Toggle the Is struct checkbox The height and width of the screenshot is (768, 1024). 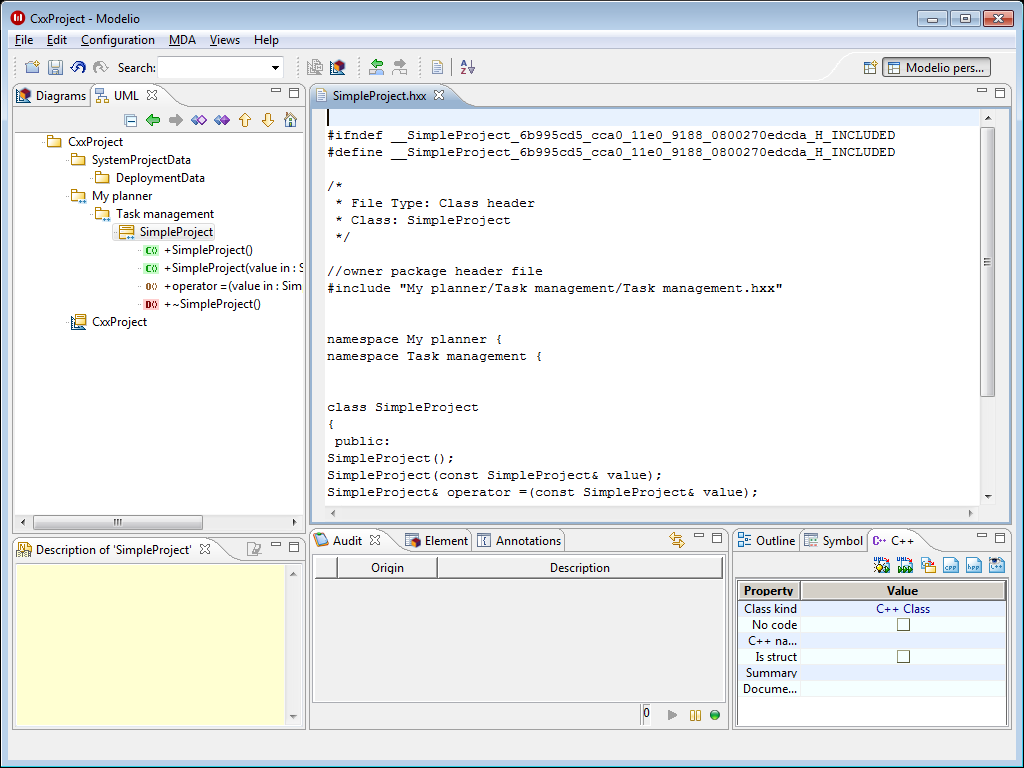[x=903, y=656]
